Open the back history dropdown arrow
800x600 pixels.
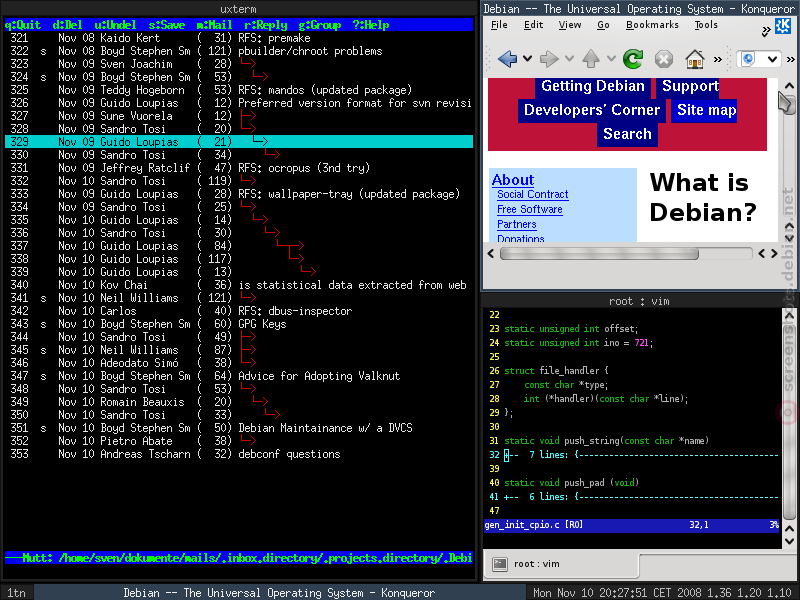tap(528, 59)
